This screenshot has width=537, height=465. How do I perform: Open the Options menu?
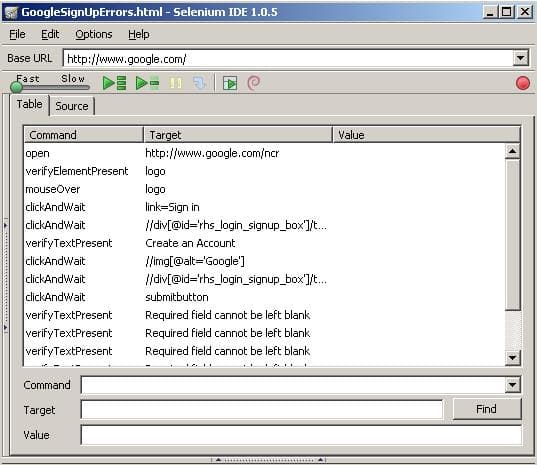click(93, 34)
